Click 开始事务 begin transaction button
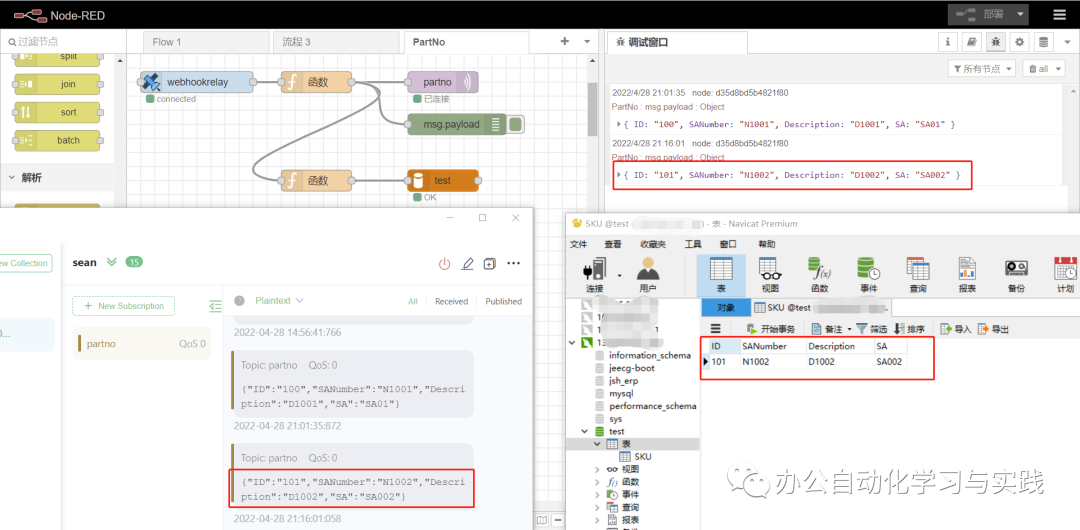The image size is (1080, 530). [771, 329]
